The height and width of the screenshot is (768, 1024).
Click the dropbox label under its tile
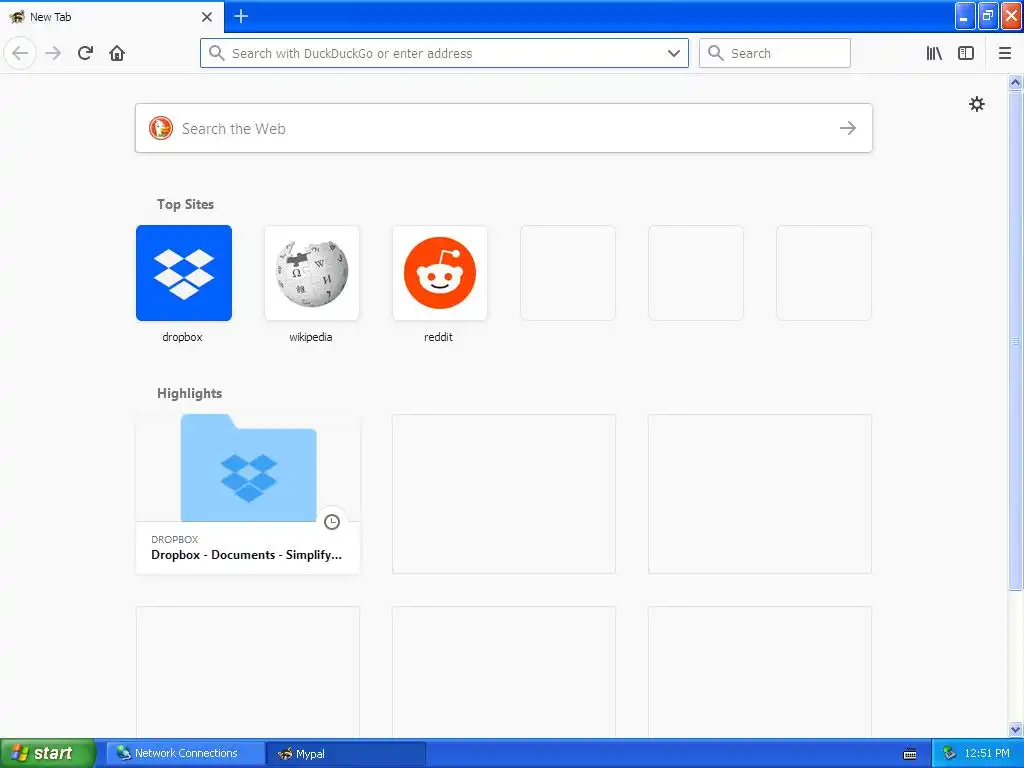(x=182, y=337)
